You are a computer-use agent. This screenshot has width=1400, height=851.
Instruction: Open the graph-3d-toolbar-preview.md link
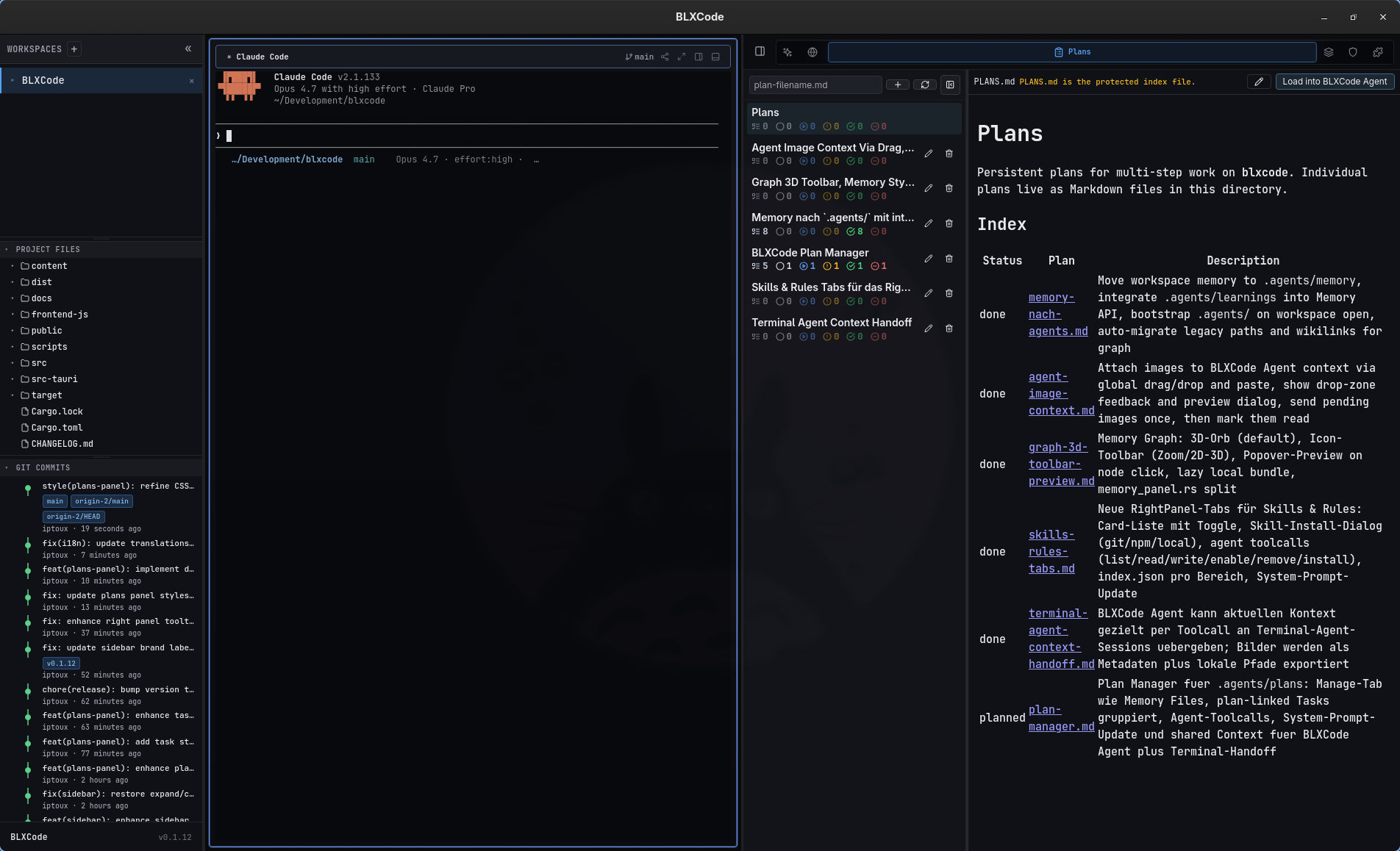[x=1061, y=464]
